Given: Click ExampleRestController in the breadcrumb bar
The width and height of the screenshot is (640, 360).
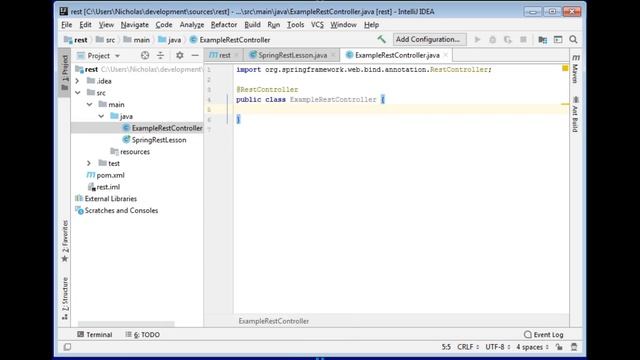Looking at the screenshot, I should (x=230, y=40).
